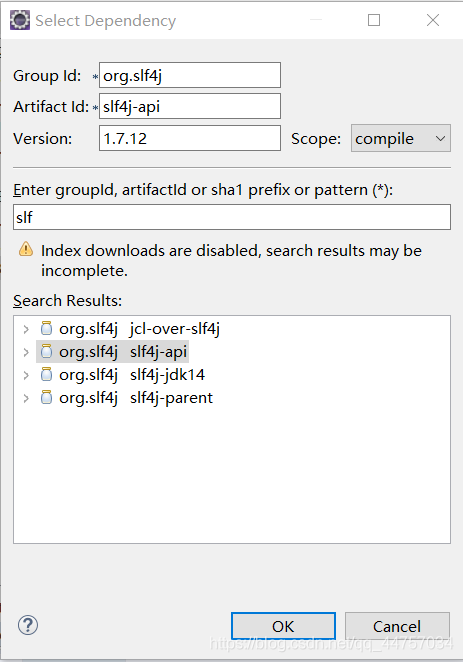Viewport: 463px width, 662px height.
Task: Click the search pattern field containing slf
Action: (x=232, y=217)
